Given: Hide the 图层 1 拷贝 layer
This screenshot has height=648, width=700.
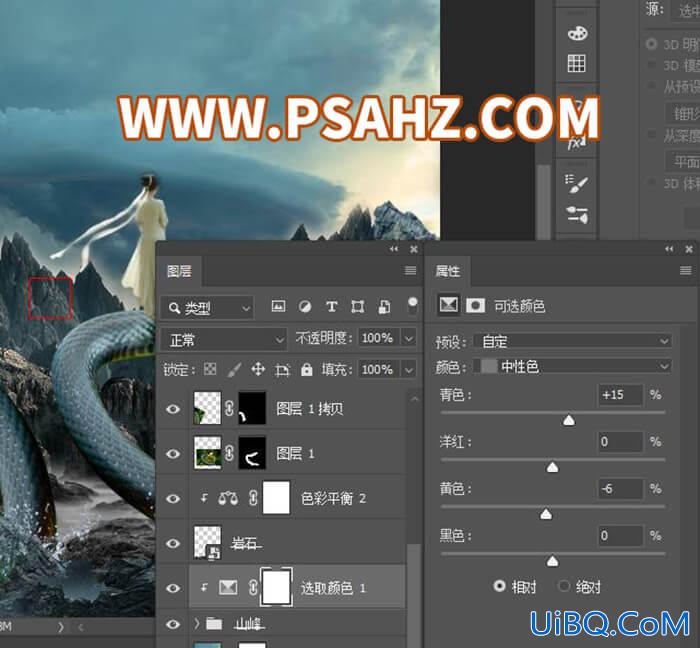Looking at the screenshot, I should click(173, 409).
